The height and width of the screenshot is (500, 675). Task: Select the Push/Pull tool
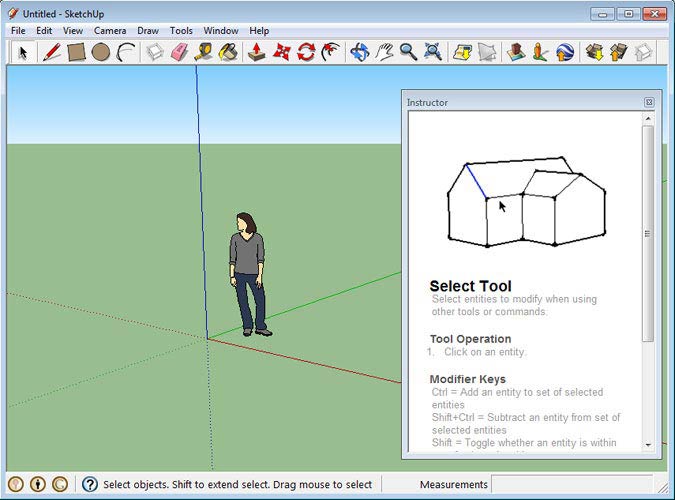(257, 51)
